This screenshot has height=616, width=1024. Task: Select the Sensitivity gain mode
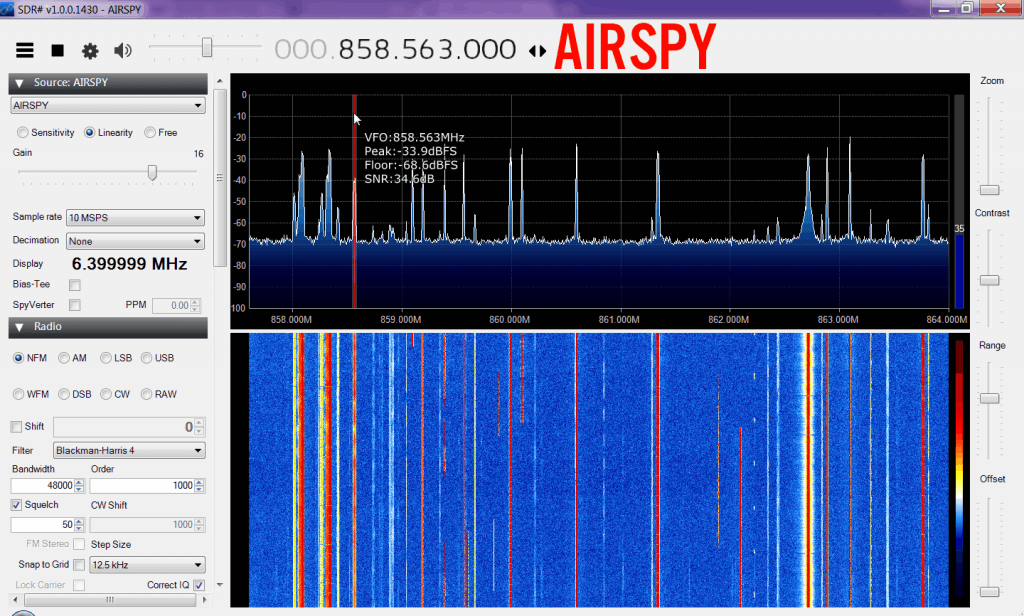click(23, 132)
